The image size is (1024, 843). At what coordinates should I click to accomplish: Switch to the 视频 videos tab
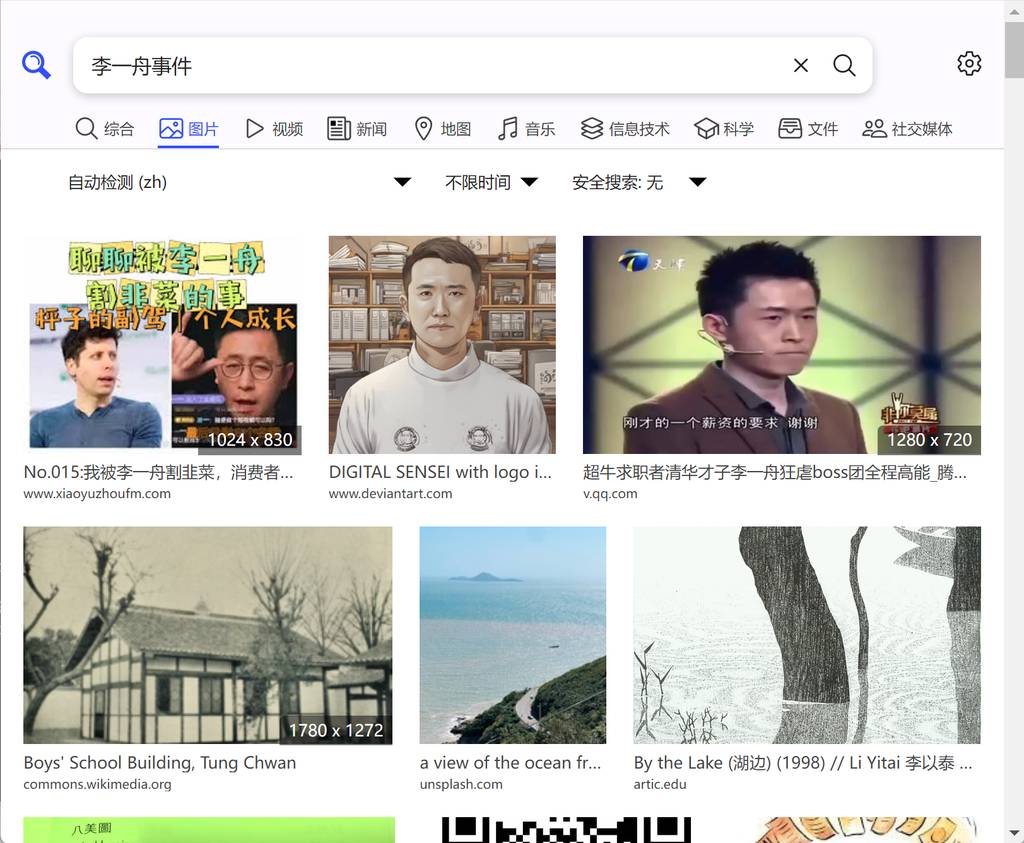(x=274, y=129)
